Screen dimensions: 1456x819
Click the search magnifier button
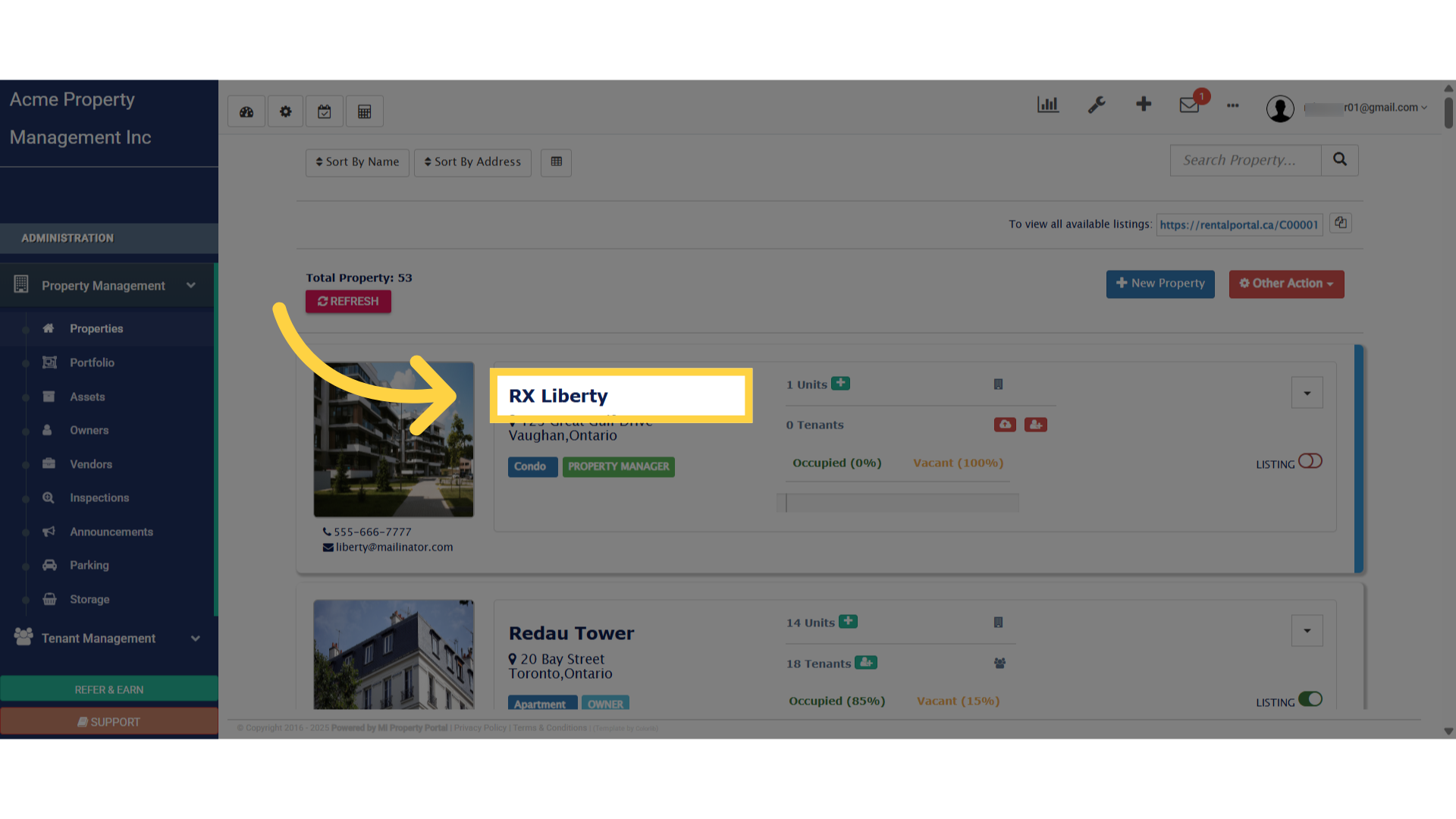click(1340, 160)
